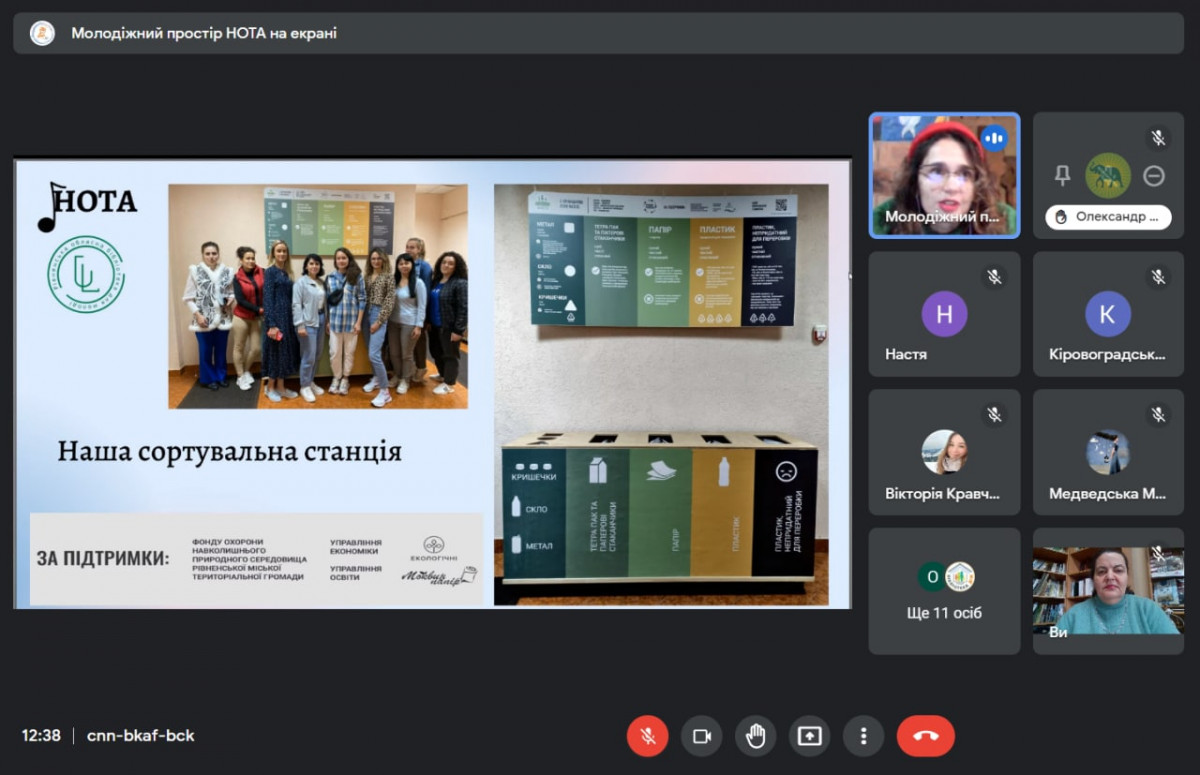Image resolution: width=1200 pixels, height=775 pixels.
Task: Pin Олександр's tile using the pin icon
Action: (1062, 176)
